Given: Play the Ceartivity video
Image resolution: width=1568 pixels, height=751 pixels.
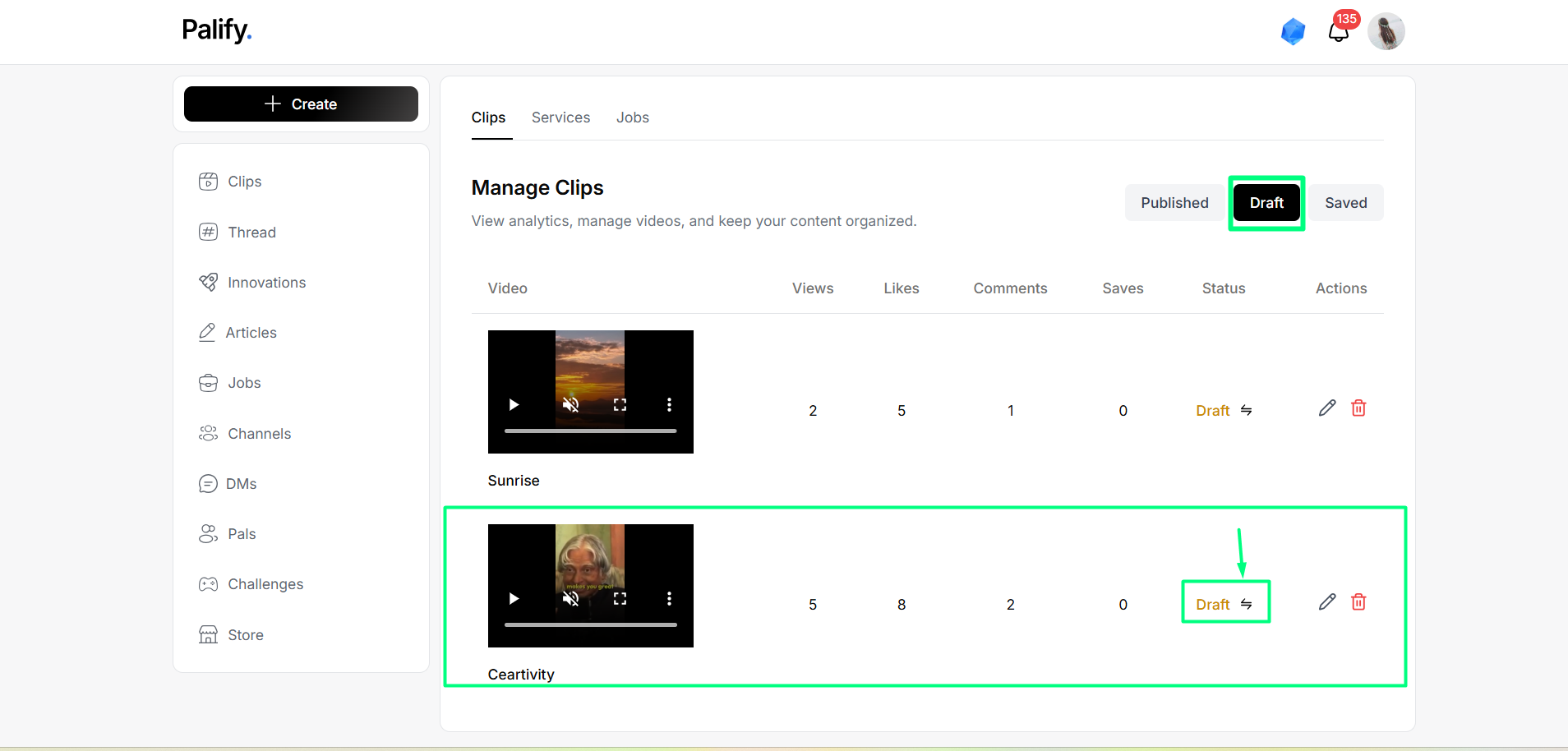Looking at the screenshot, I should [x=514, y=598].
